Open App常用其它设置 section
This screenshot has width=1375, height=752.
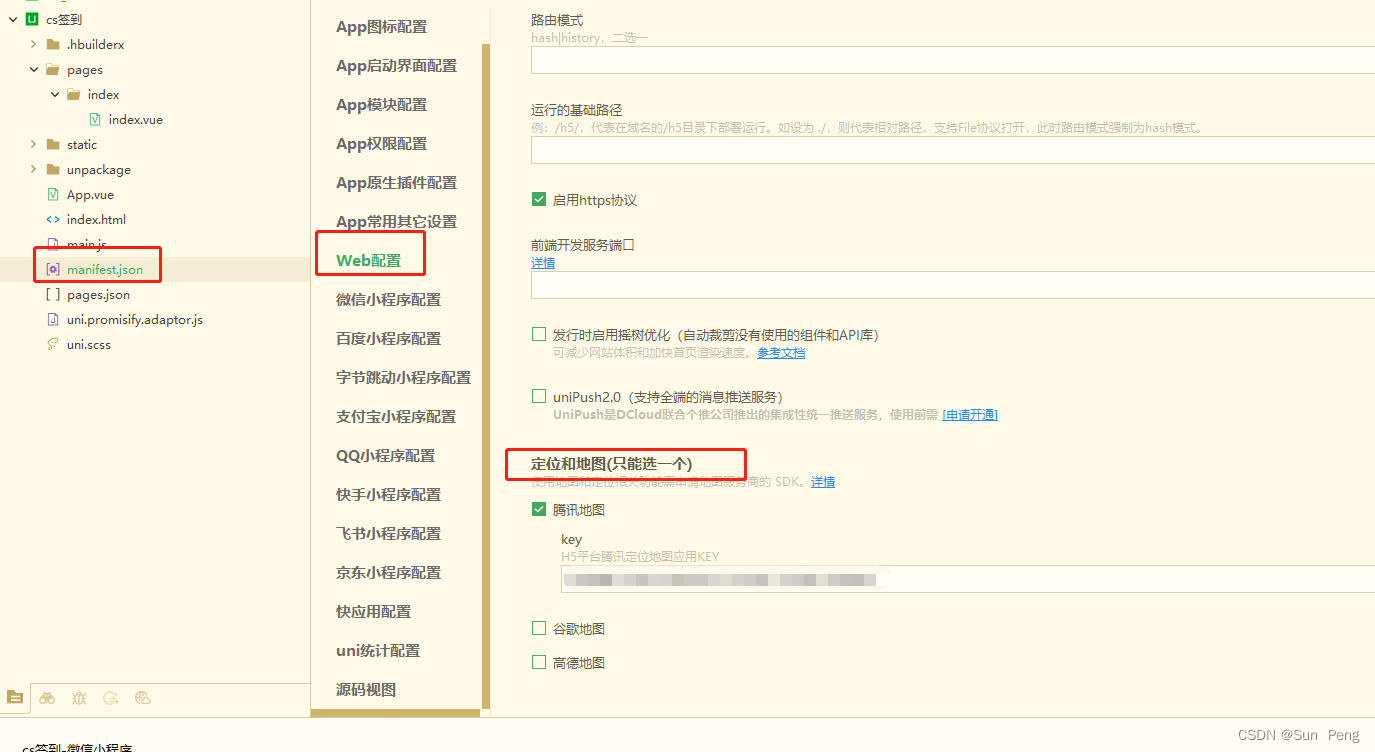[396, 222]
